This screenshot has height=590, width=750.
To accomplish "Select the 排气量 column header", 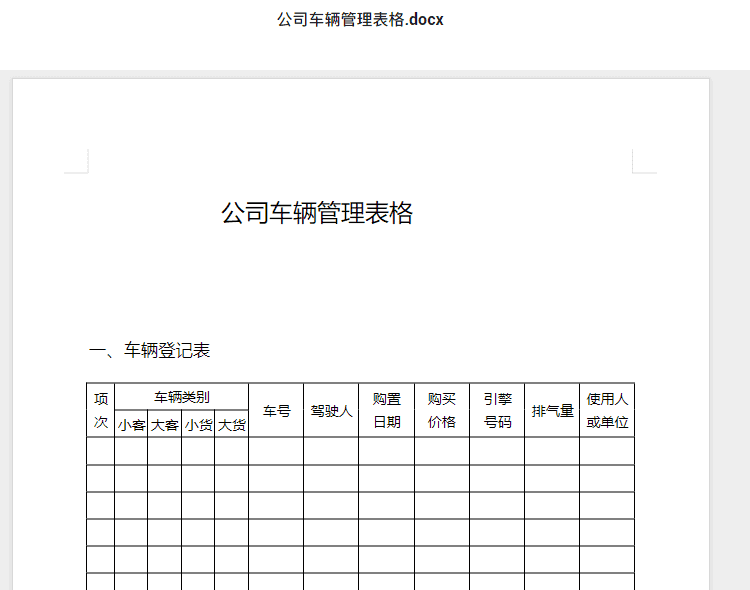I will [x=552, y=410].
